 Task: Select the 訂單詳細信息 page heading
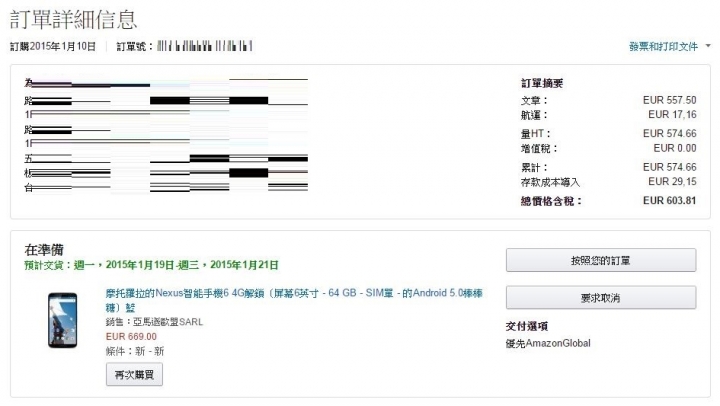73,20
